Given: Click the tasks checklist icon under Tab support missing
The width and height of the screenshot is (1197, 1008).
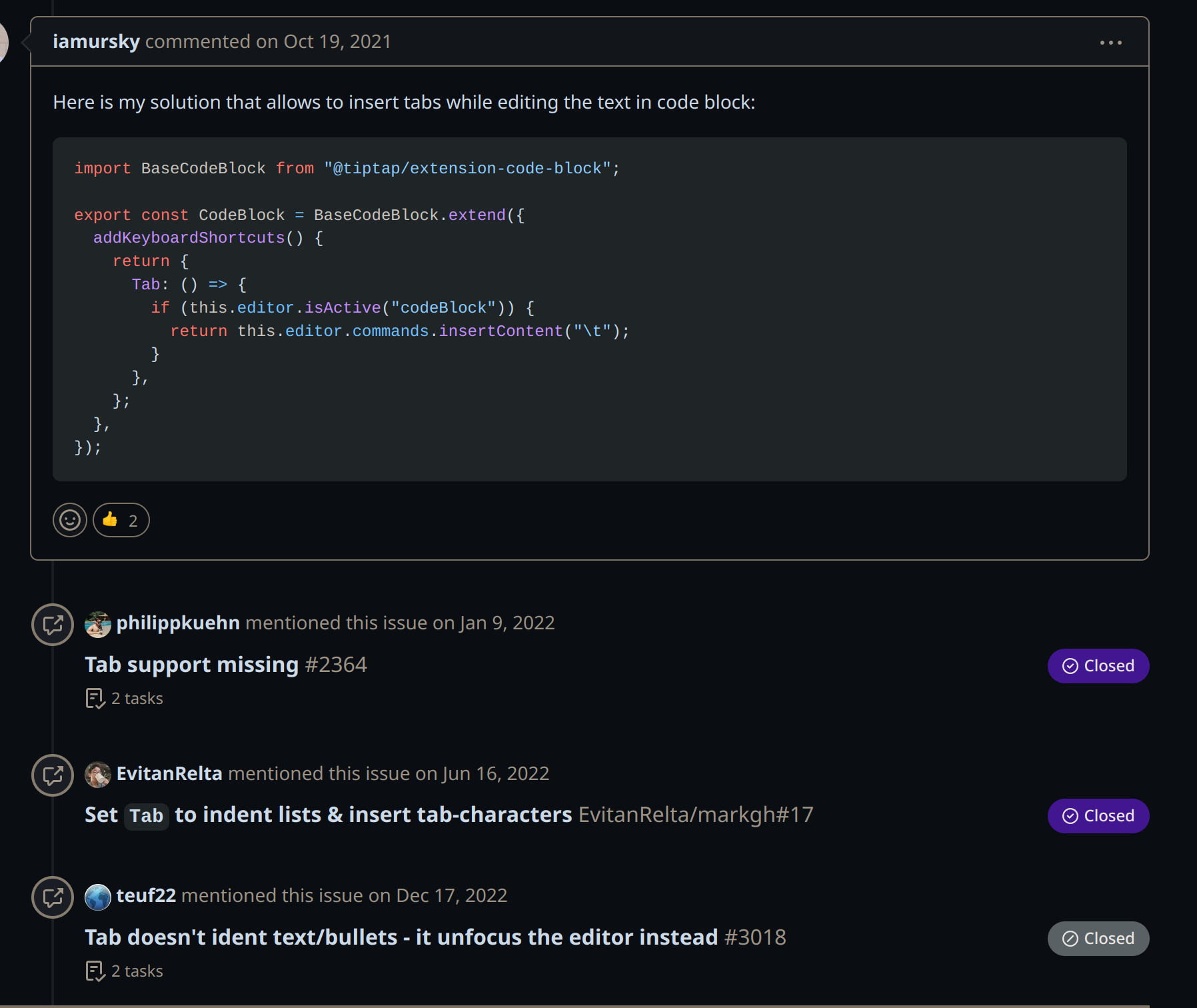Looking at the screenshot, I should pos(95,698).
